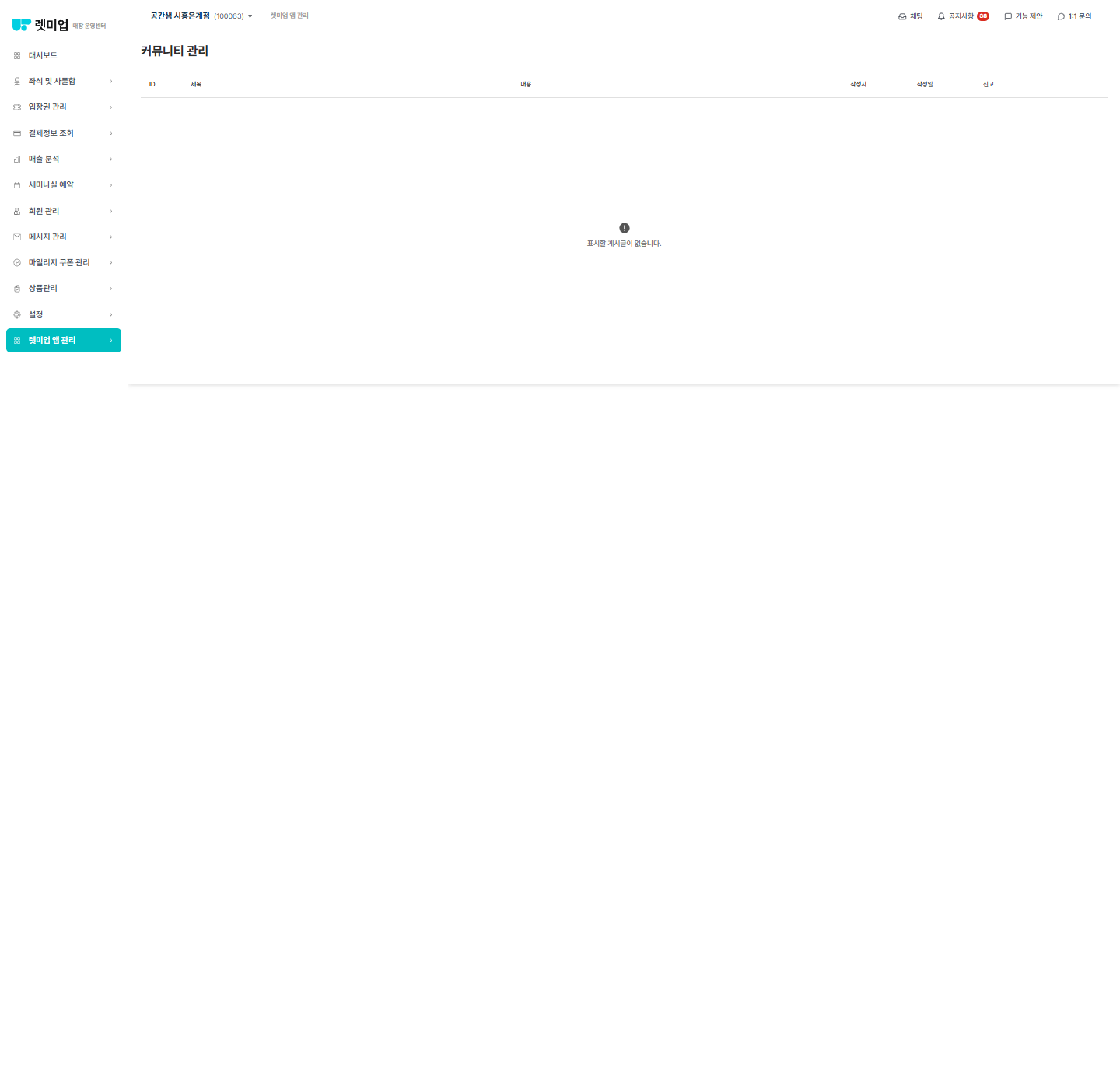Expand the 설정 chevron
1120x1069 pixels.
[110, 314]
